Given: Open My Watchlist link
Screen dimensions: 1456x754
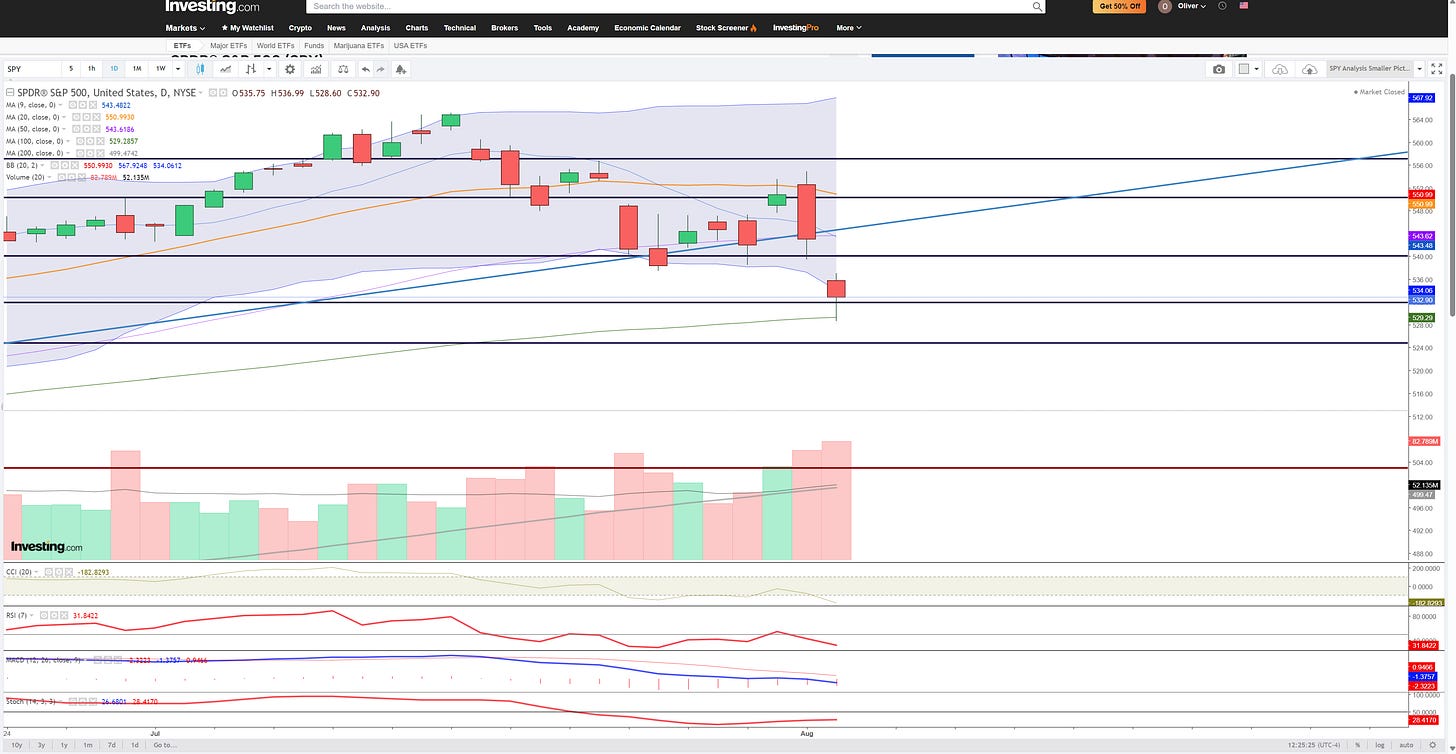Looking at the screenshot, I should click(247, 28).
